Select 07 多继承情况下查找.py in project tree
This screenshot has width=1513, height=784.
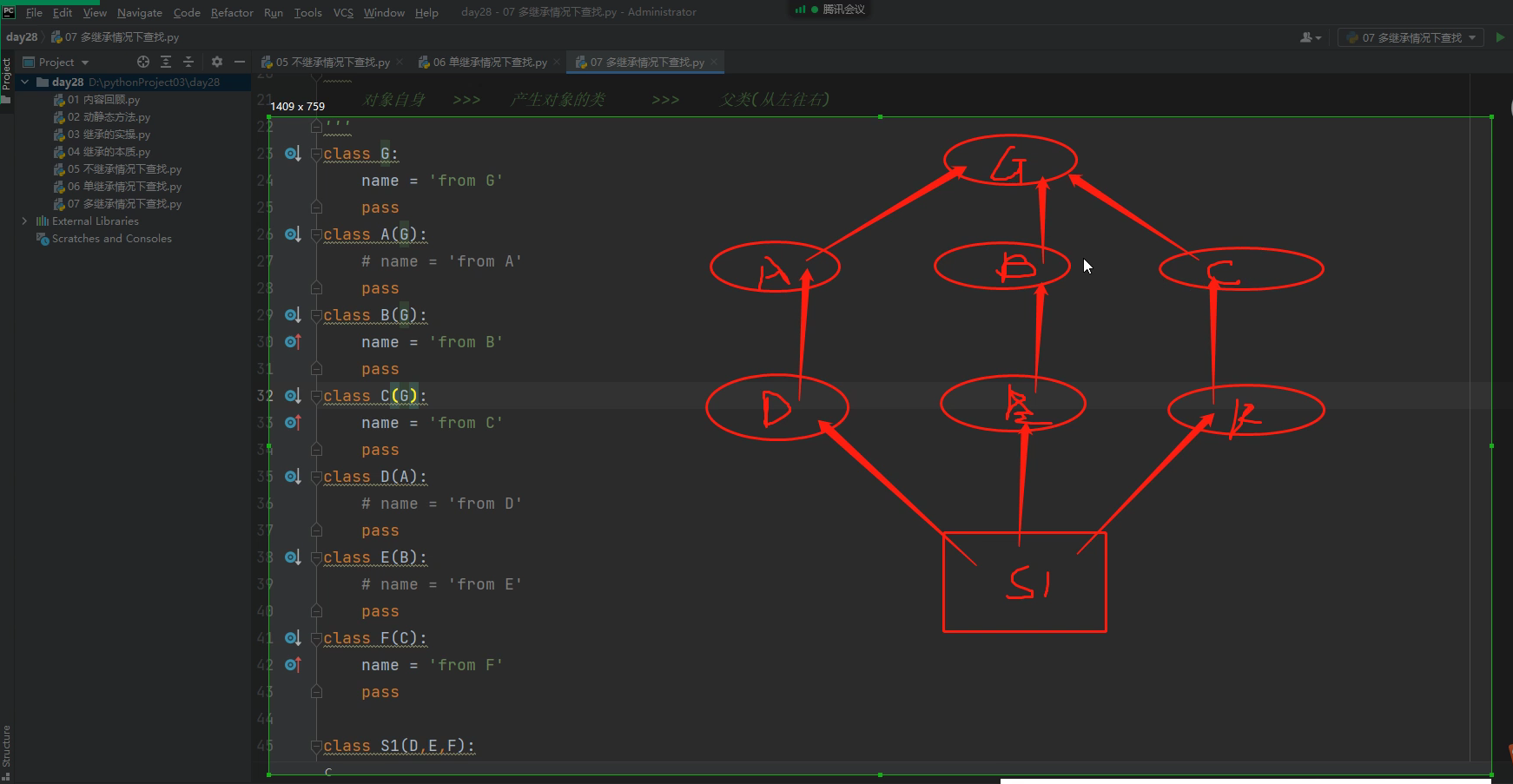pyautogui.click(x=117, y=204)
